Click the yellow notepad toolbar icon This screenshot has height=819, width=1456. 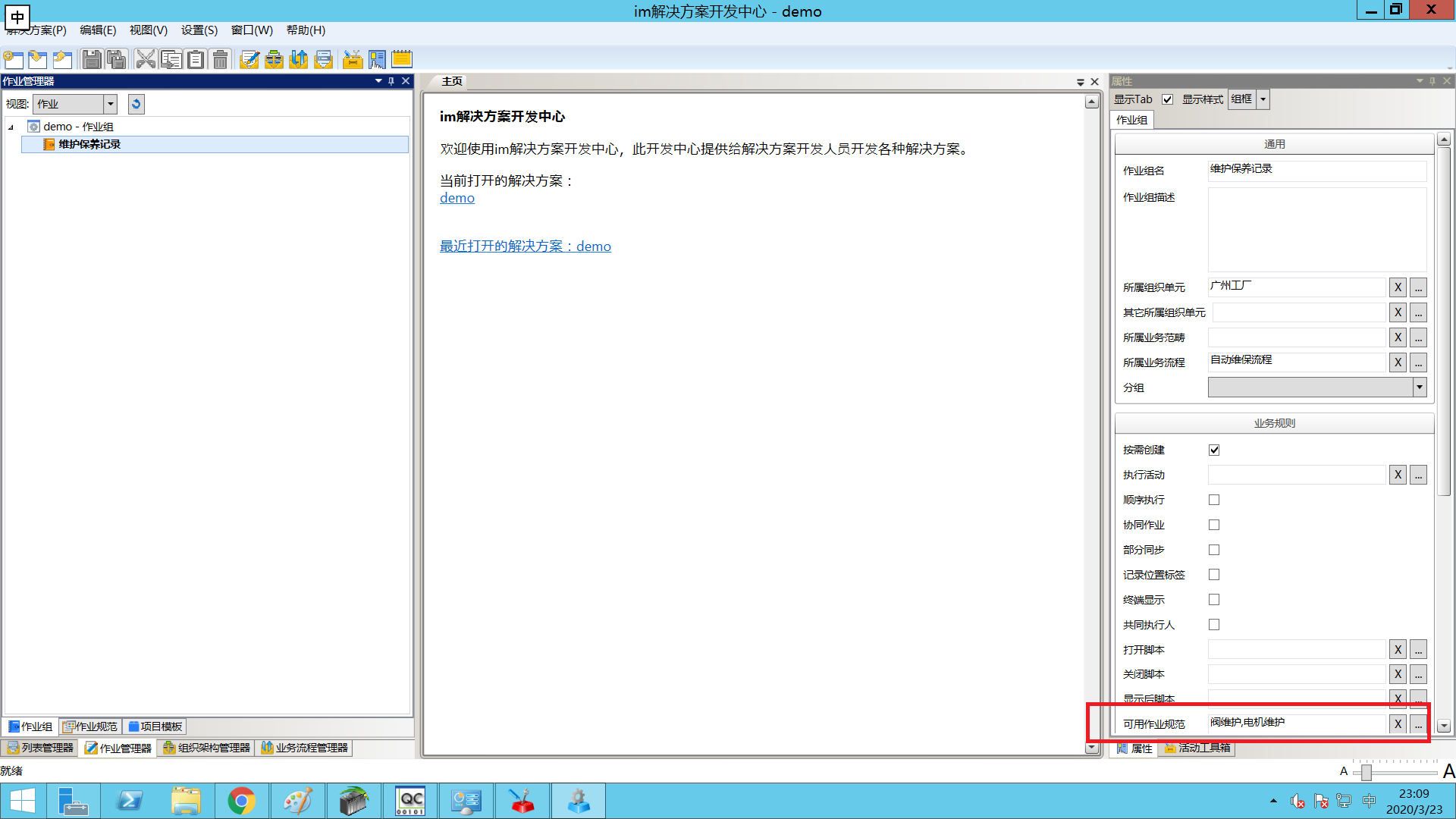[x=402, y=59]
